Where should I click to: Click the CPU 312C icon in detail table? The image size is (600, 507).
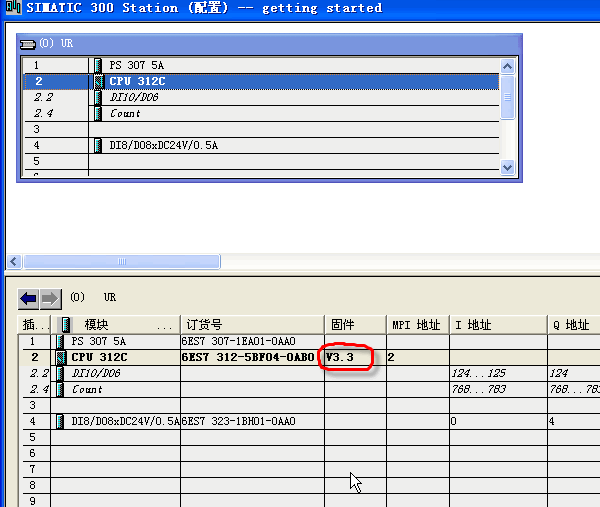click(61, 357)
